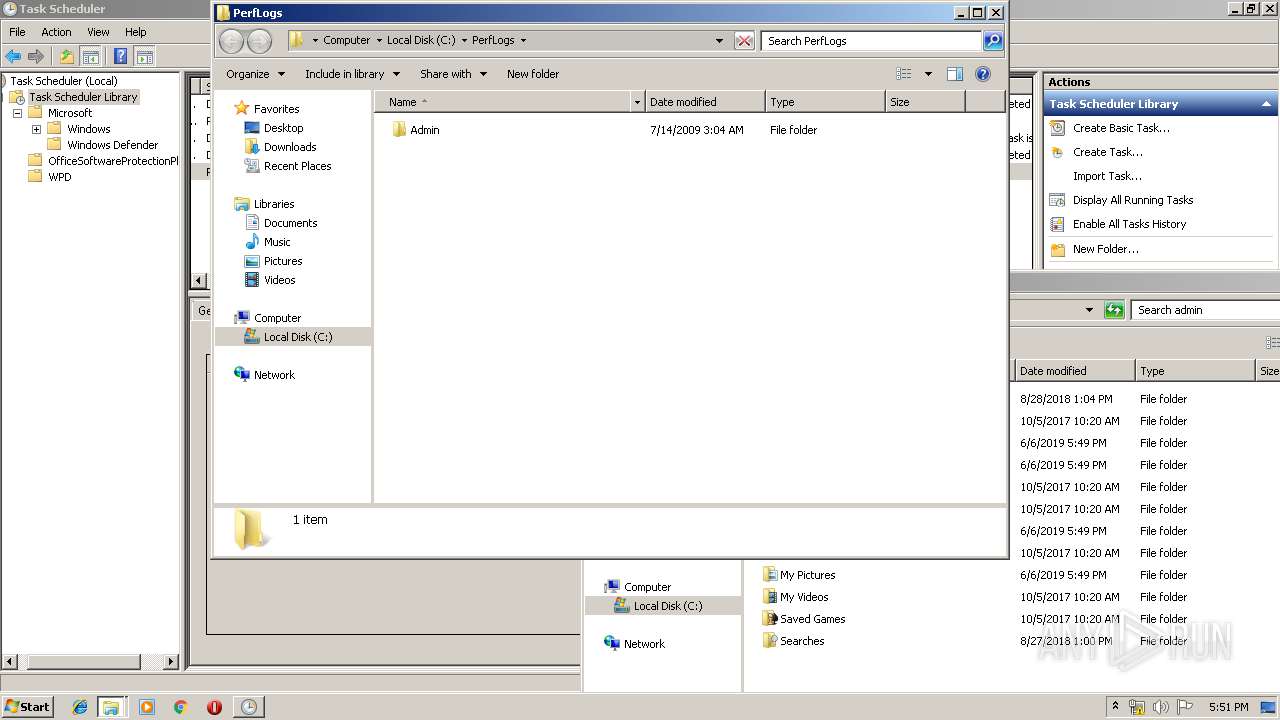Select the WPD folder in Task Scheduler tree
This screenshot has width=1280, height=720.
59,177
